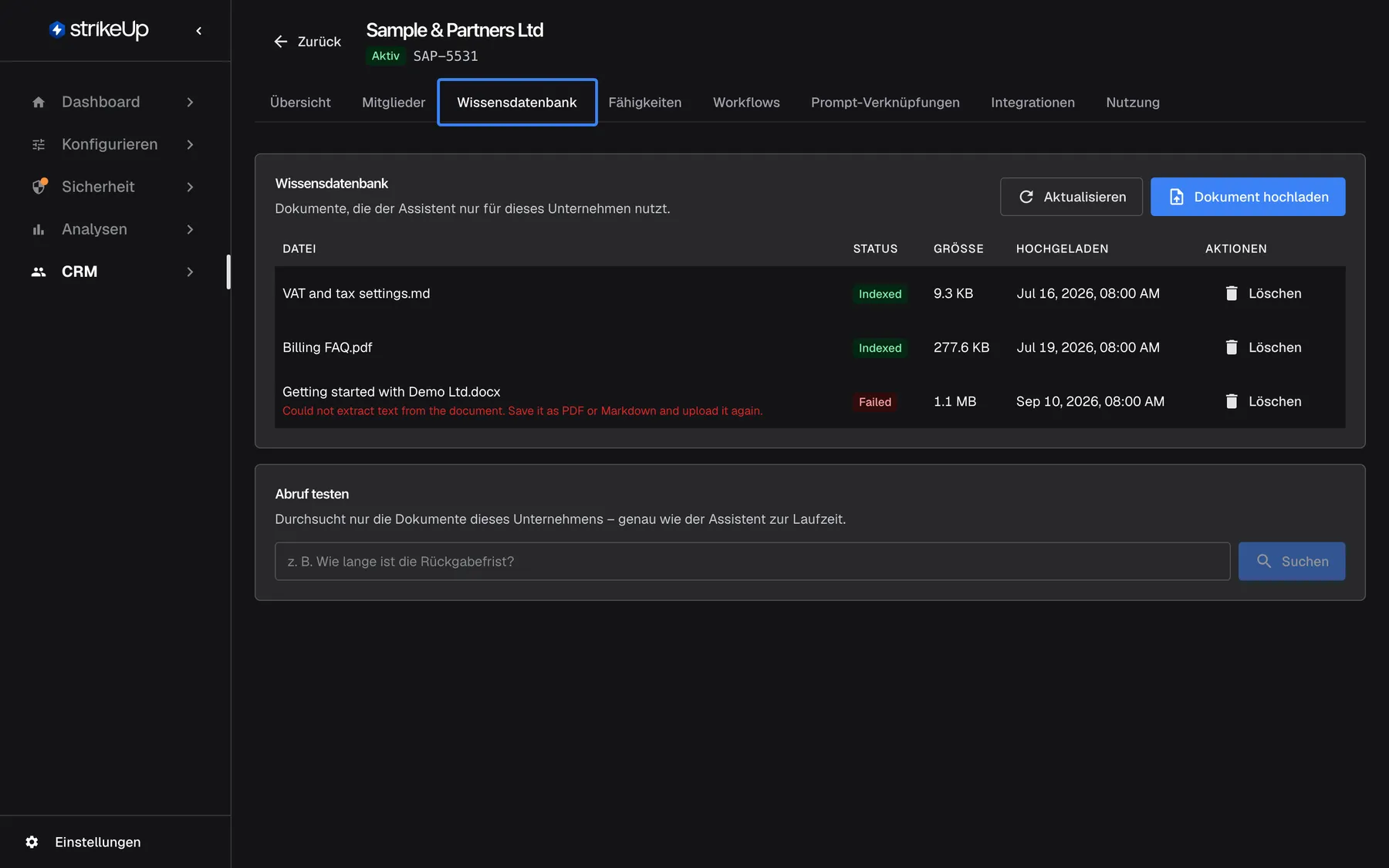Click the Einstellungen gear icon

coord(32,842)
